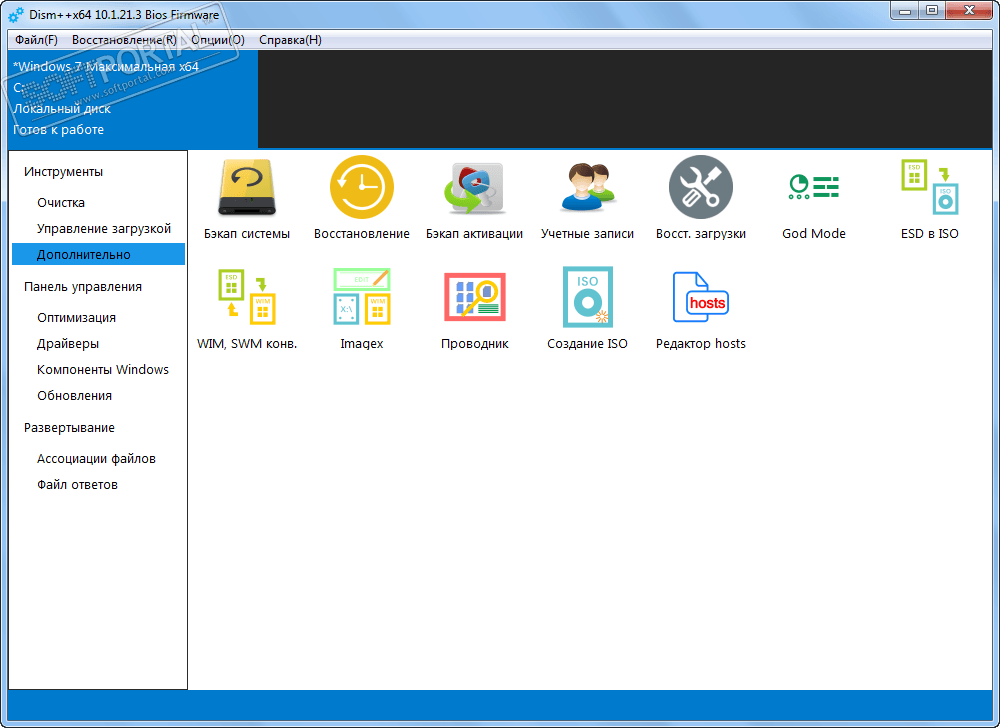This screenshot has height=728, width=1000.
Task: Select Оптимизация in the sidebar
Action: 77,317
